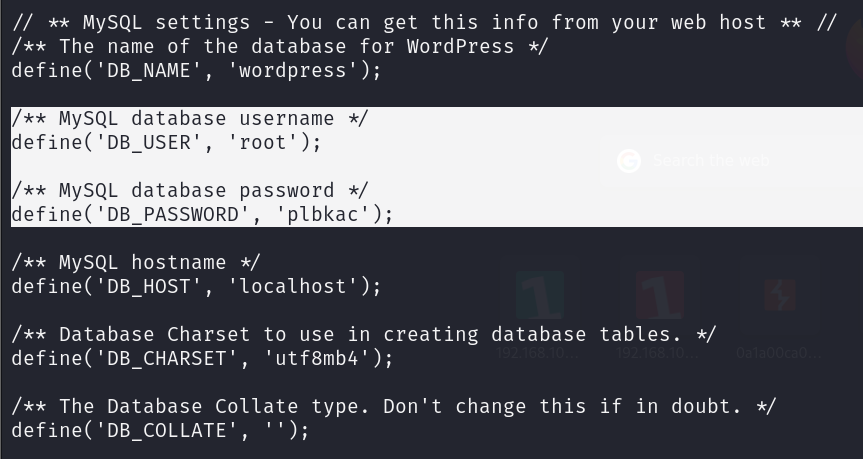Viewport: 863px width, 459px height.
Task: Click the DB_USER constant name
Action: 149,143
